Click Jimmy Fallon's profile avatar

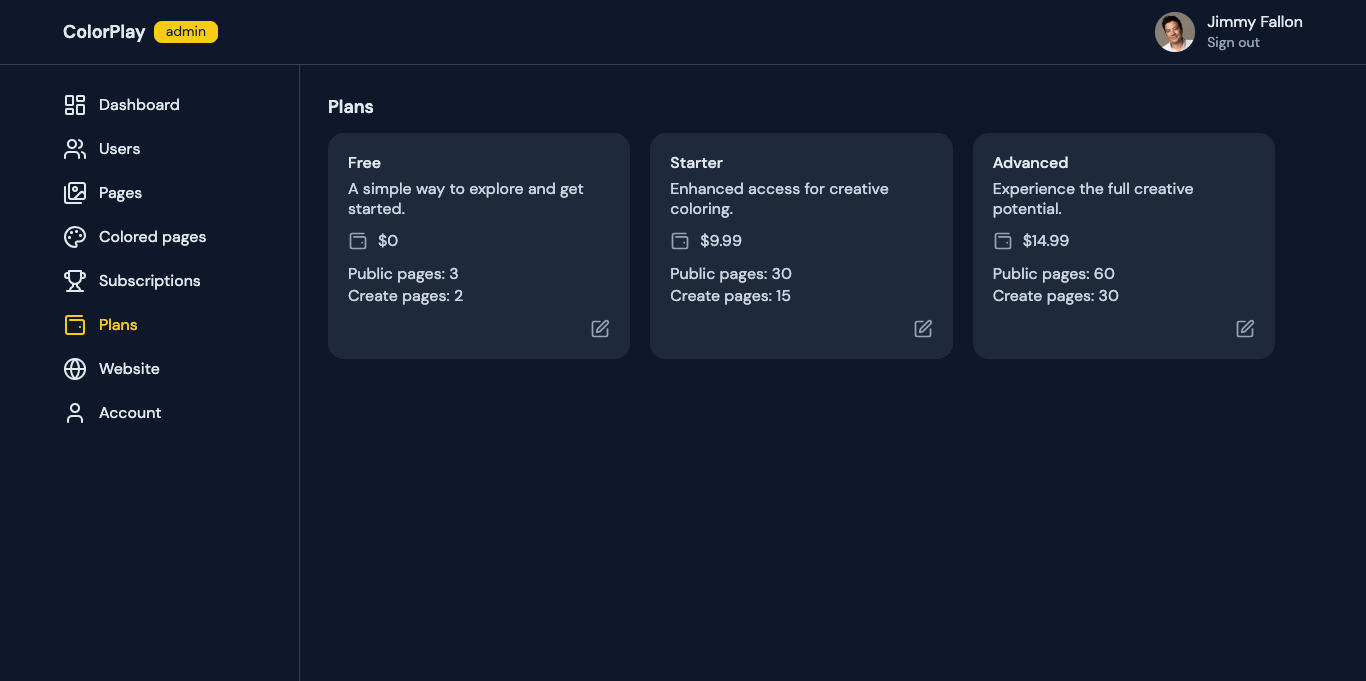tap(1175, 32)
